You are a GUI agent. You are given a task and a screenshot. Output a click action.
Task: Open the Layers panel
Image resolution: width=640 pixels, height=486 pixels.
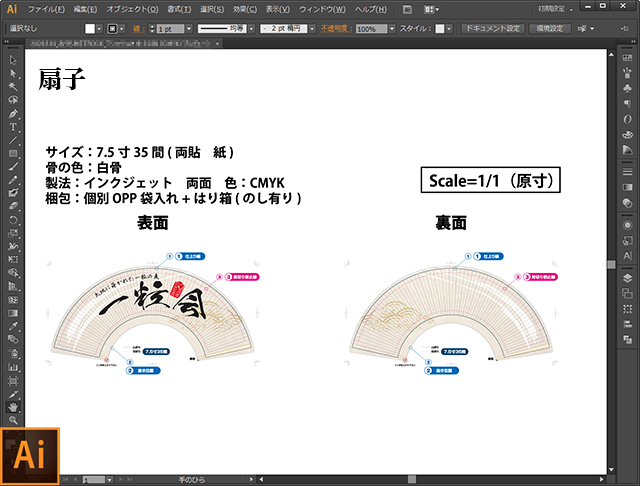(x=627, y=278)
